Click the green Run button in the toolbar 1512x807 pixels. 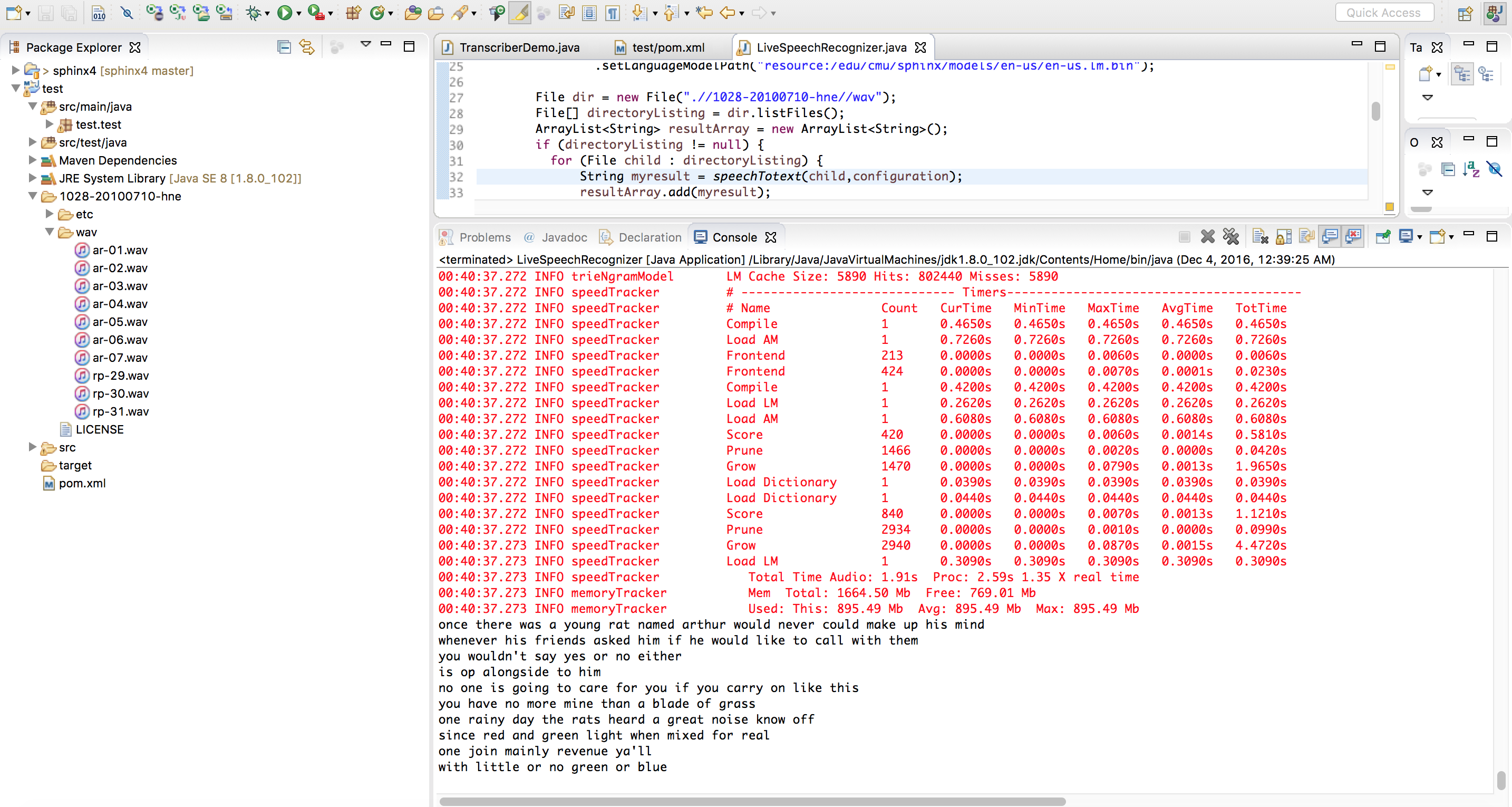tap(285, 12)
